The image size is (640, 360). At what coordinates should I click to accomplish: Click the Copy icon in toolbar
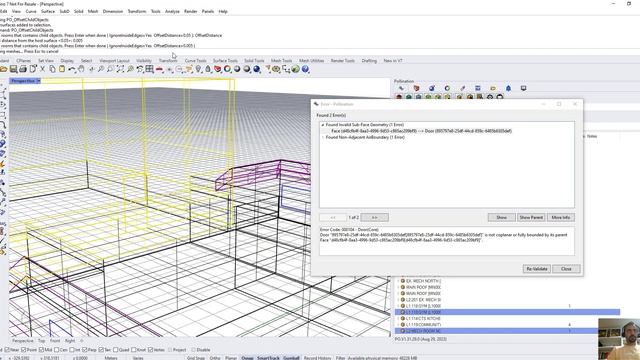pyautogui.click(x=52, y=69)
